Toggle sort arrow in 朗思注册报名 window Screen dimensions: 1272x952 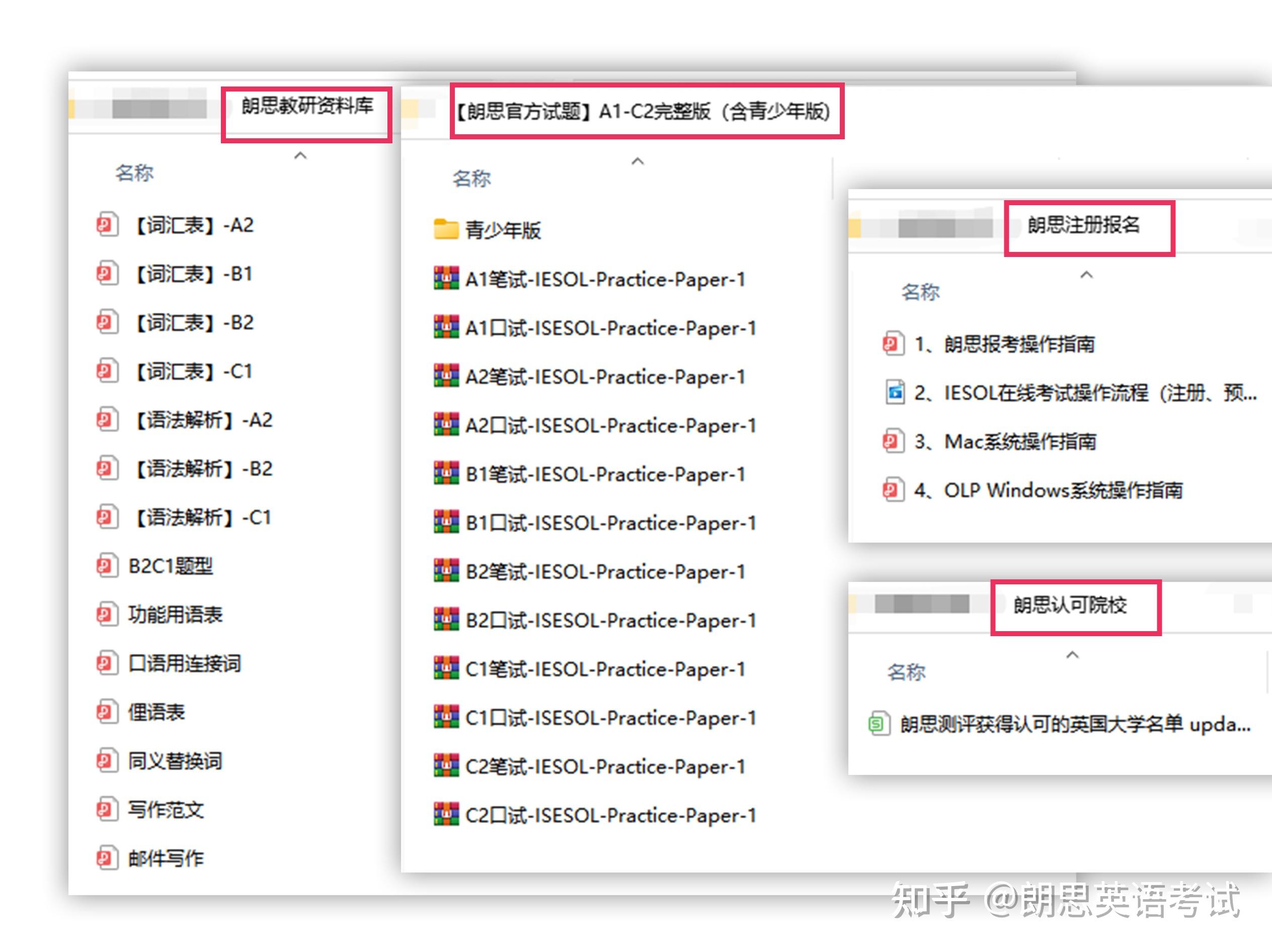1086,276
